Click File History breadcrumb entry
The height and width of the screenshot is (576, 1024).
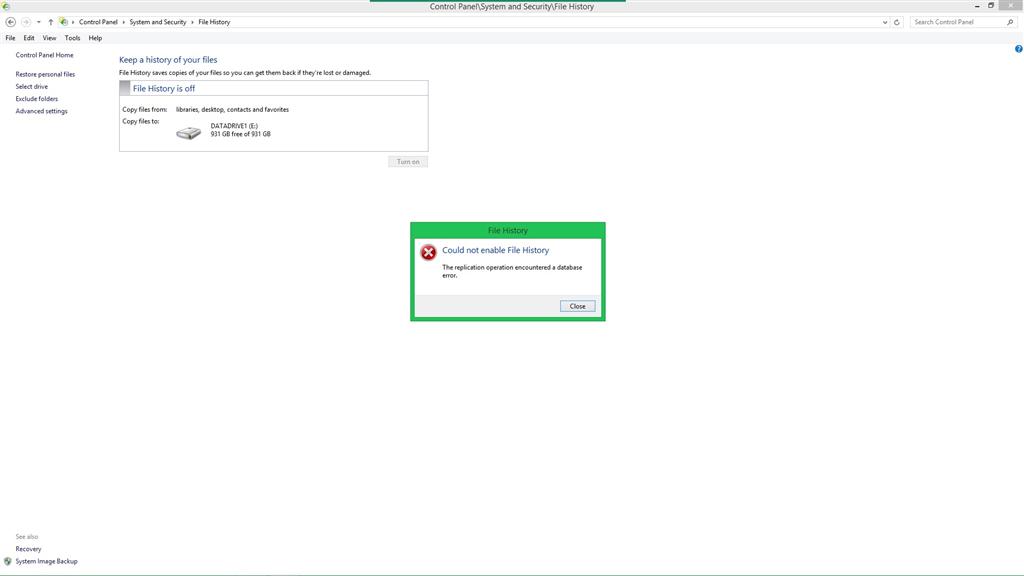[214, 22]
